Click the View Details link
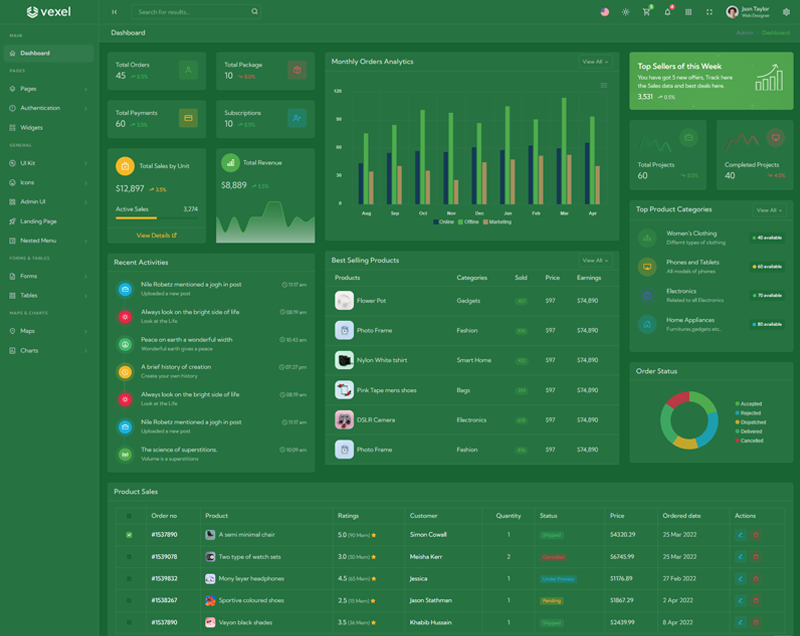This screenshot has height=636, width=800. (156, 235)
